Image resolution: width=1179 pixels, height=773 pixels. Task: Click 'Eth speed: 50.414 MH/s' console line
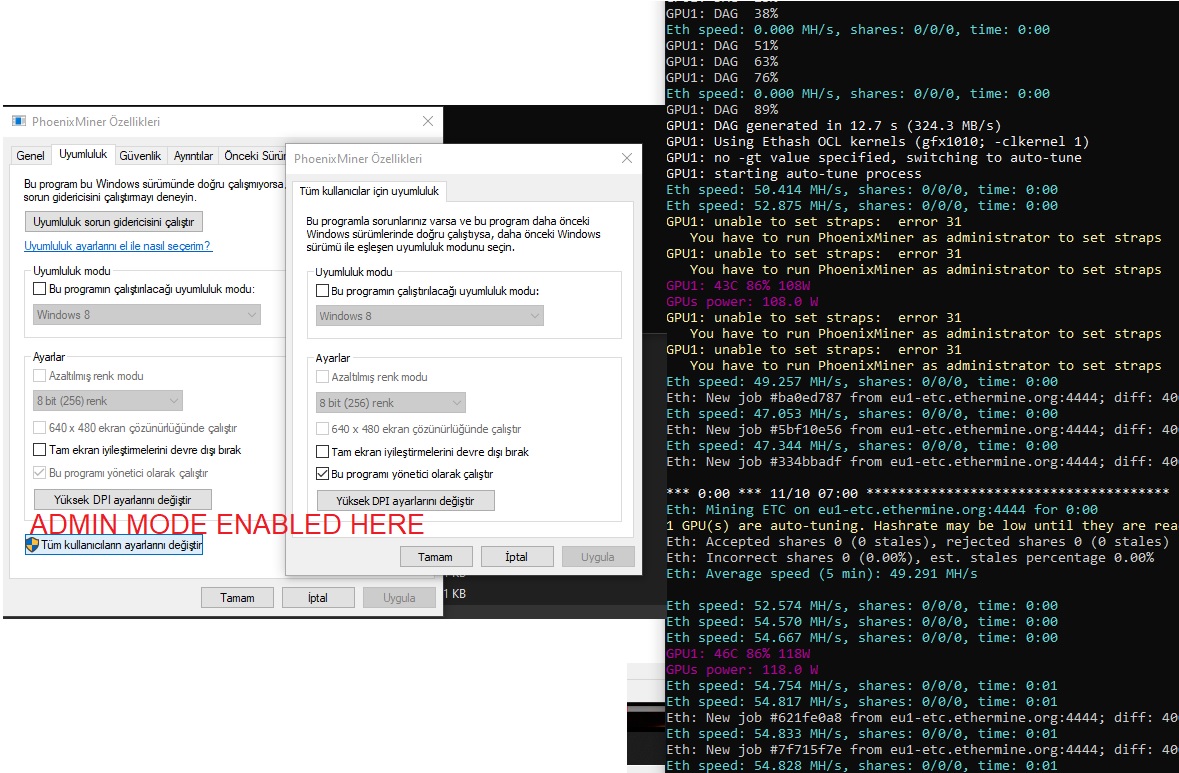tap(862, 189)
